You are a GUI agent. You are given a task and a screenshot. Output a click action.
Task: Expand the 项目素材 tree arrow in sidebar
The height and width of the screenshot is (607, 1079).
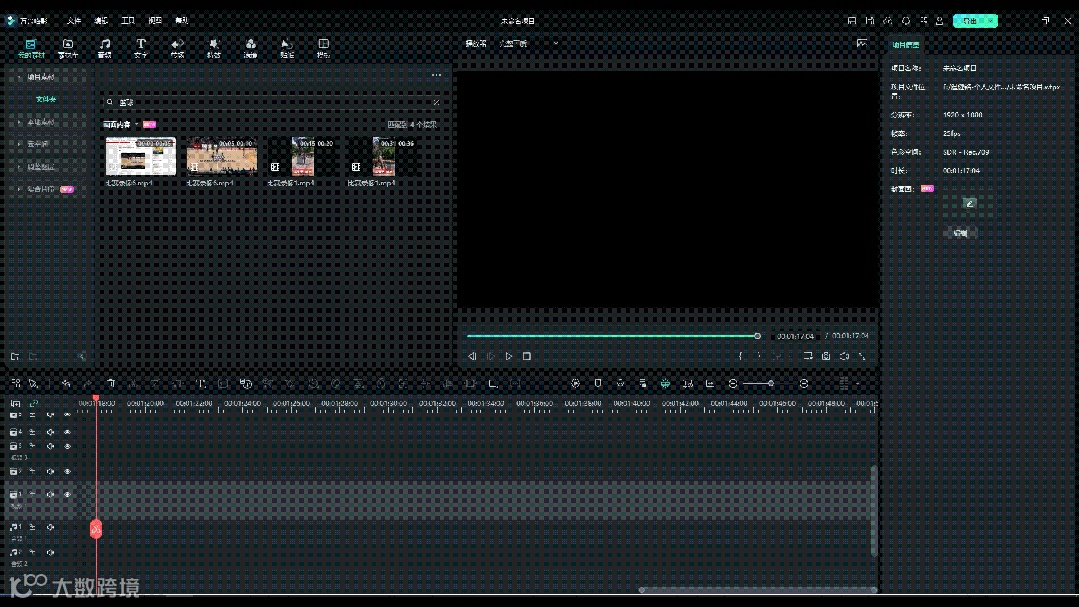pyautogui.click(x=19, y=77)
